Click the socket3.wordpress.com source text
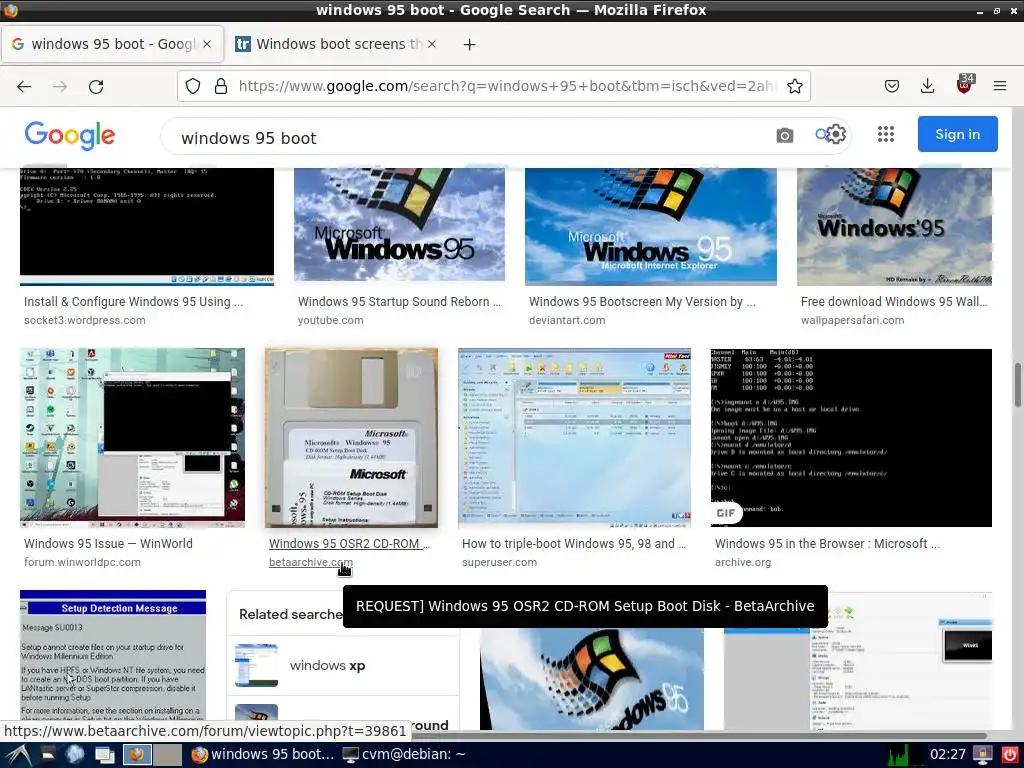1024x768 pixels. pyautogui.click(x=85, y=320)
